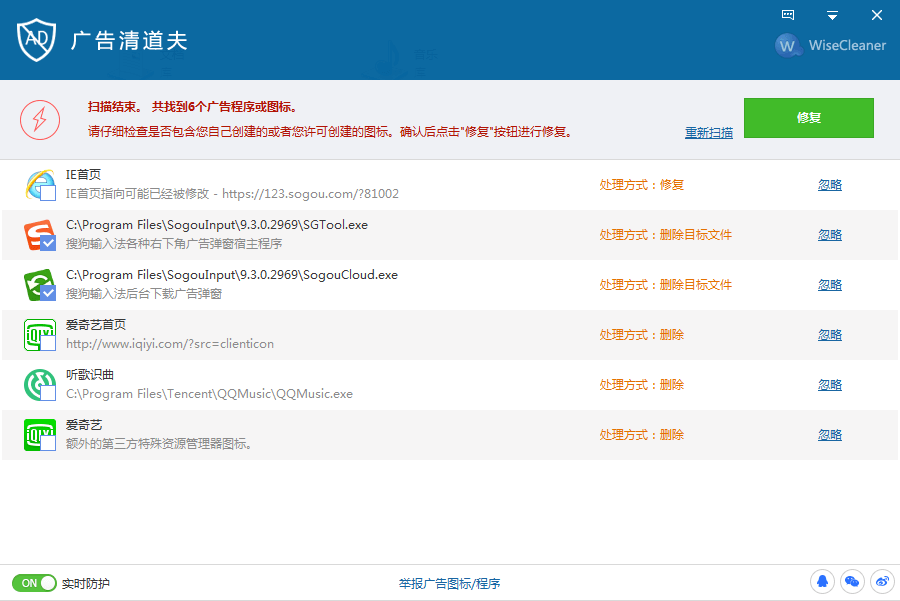
Task: Click the red lightning scan status icon
Action: pyautogui.click(x=40, y=119)
